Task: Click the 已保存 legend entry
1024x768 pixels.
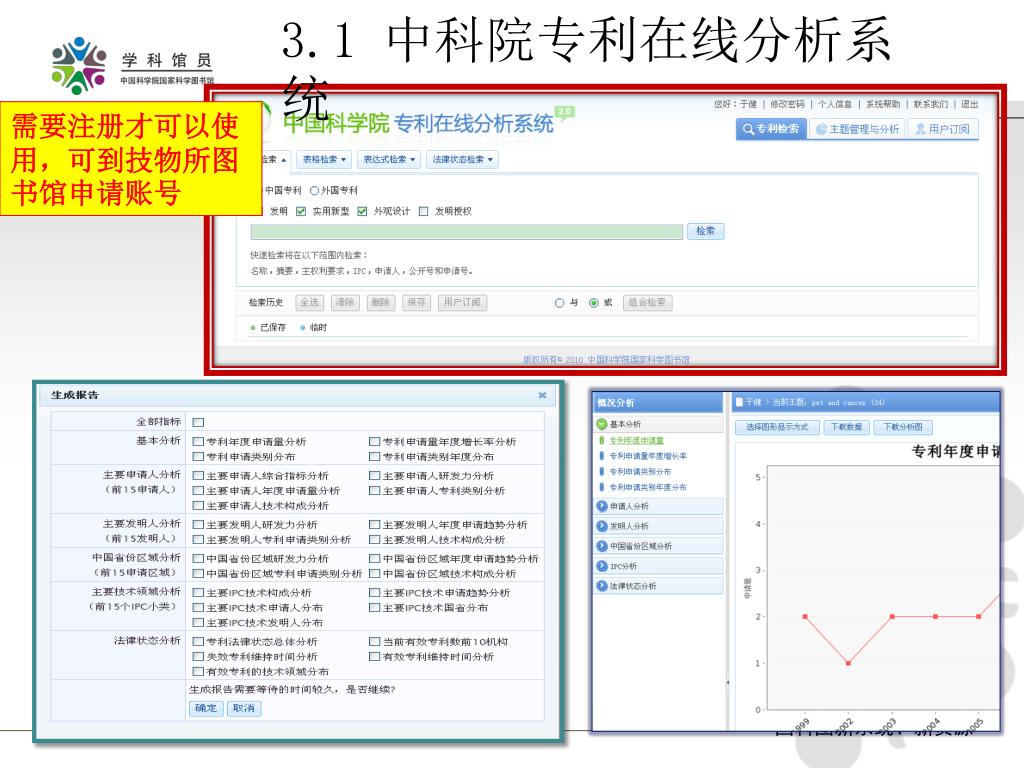Action: click(x=268, y=328)
